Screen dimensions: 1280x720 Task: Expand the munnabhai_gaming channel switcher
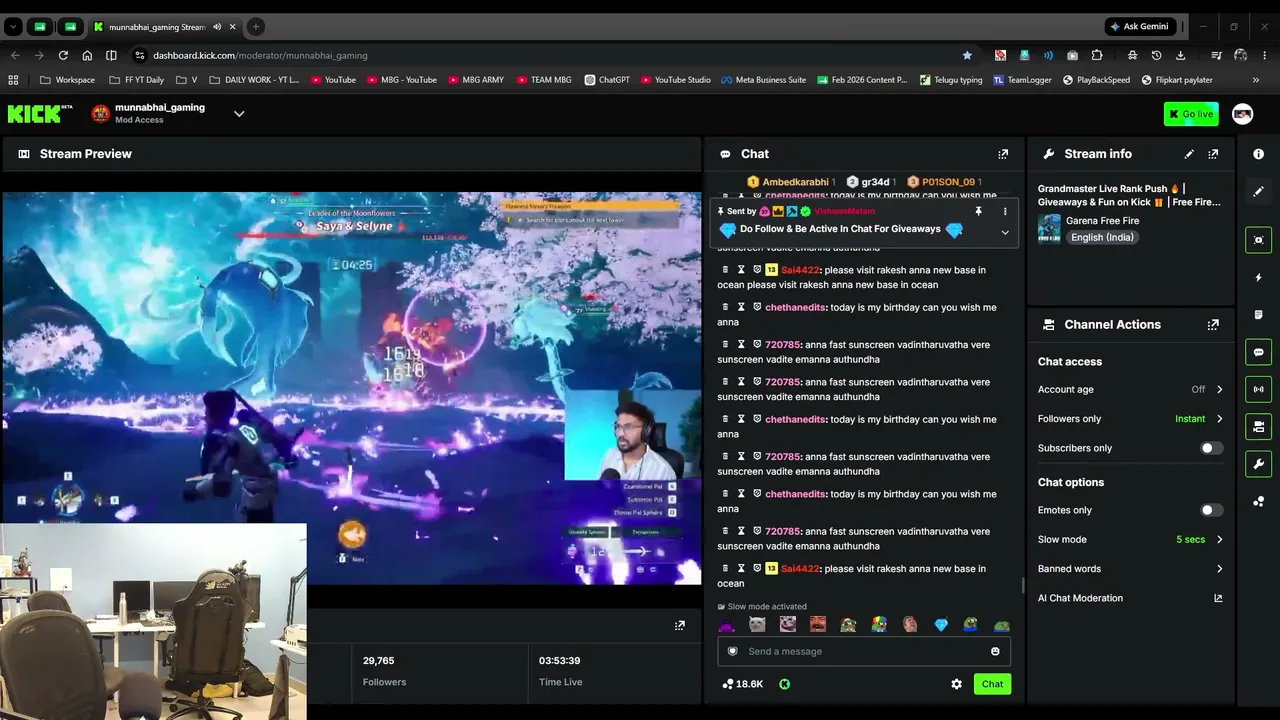pos(239,114)
